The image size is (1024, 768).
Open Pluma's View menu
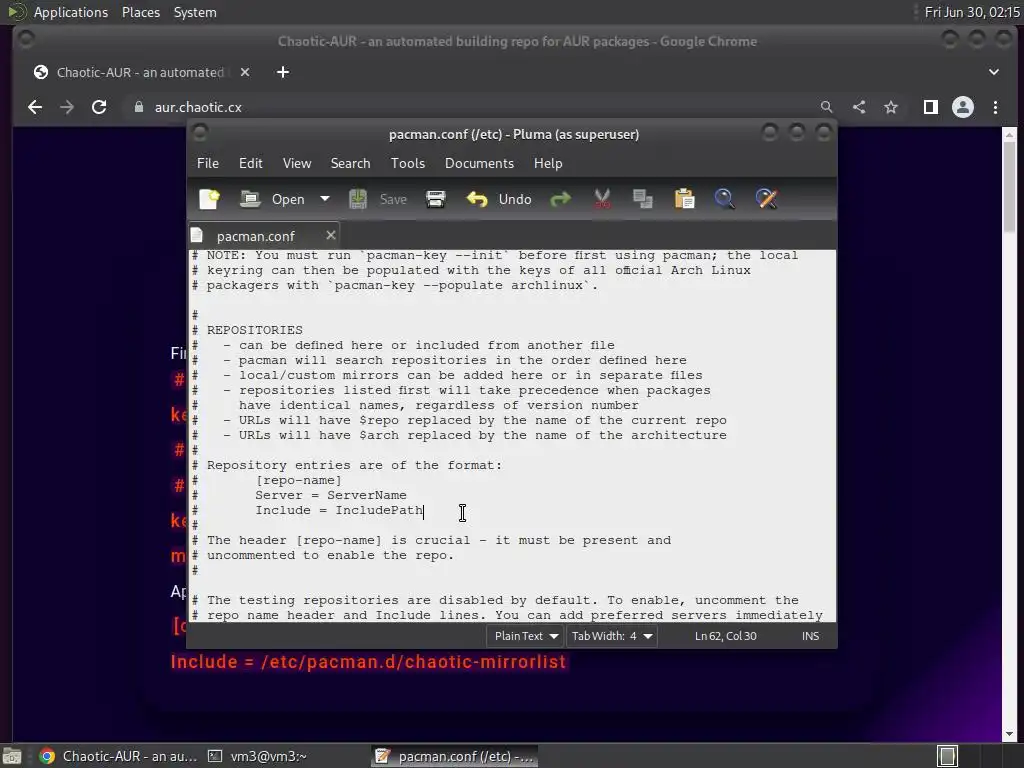click(296, 163)
